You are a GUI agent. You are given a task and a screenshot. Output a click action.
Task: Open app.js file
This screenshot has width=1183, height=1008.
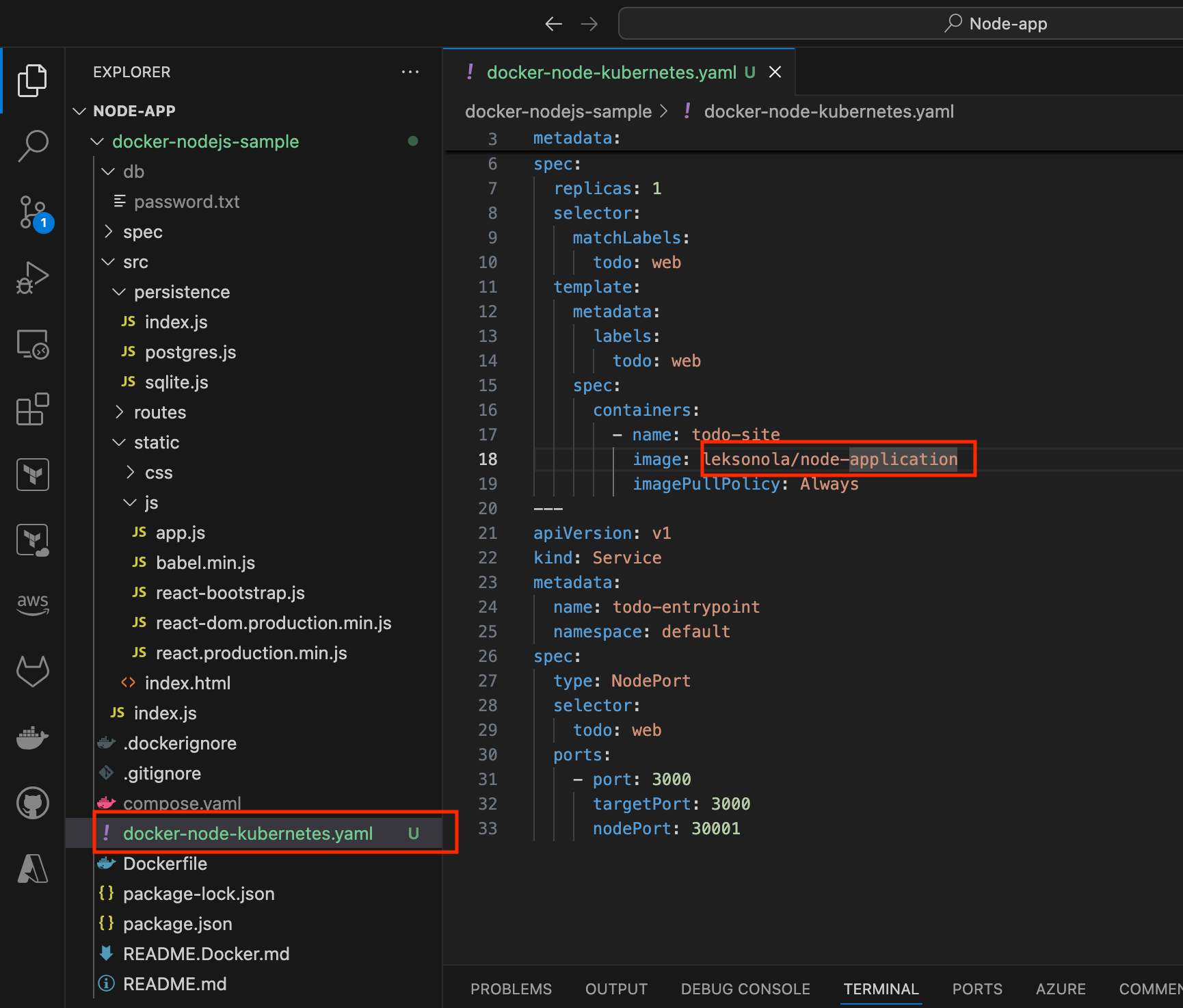tap(181, 533)
